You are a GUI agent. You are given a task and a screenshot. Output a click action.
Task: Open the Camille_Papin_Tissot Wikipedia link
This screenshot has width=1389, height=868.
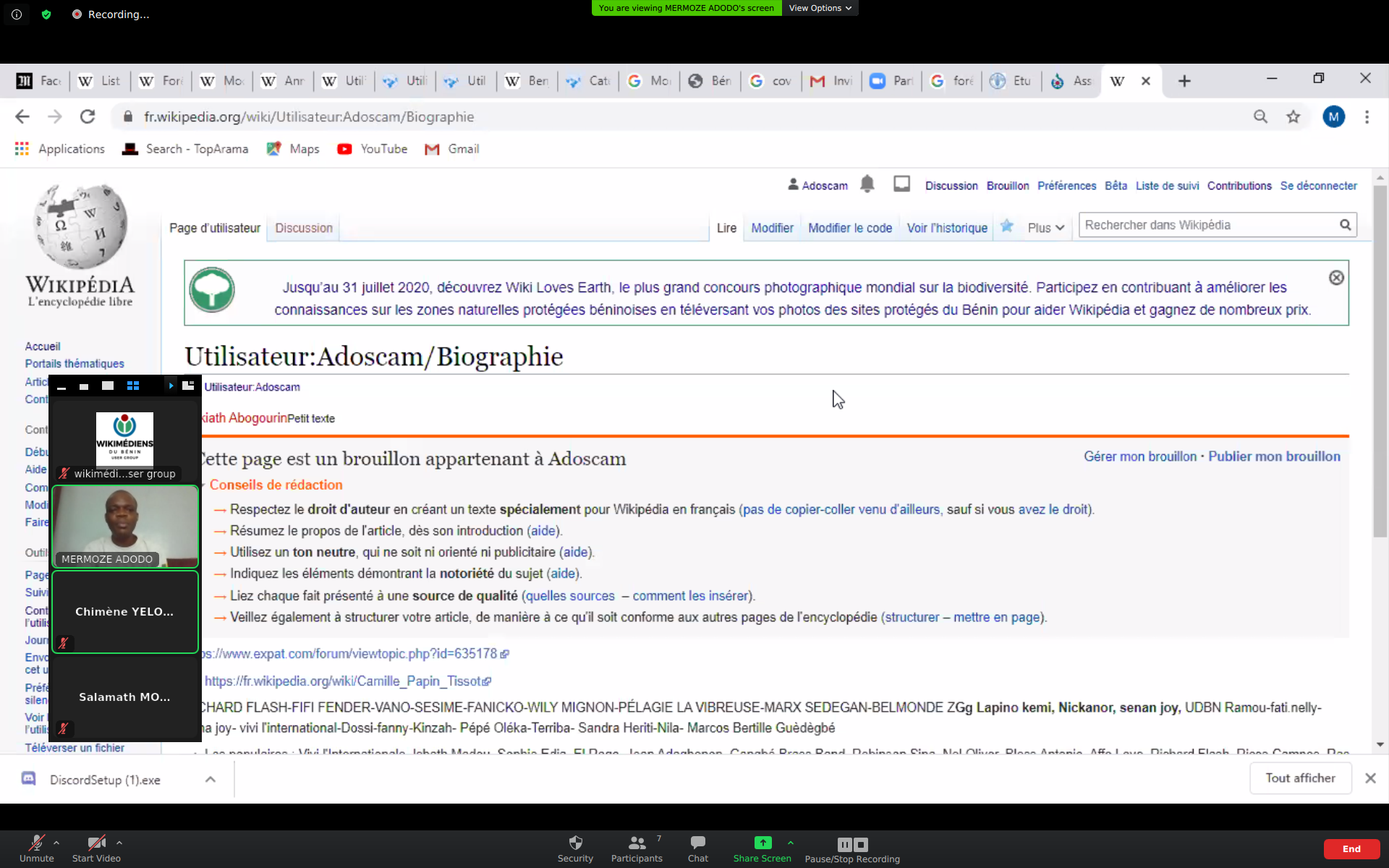tap(347, 681)
